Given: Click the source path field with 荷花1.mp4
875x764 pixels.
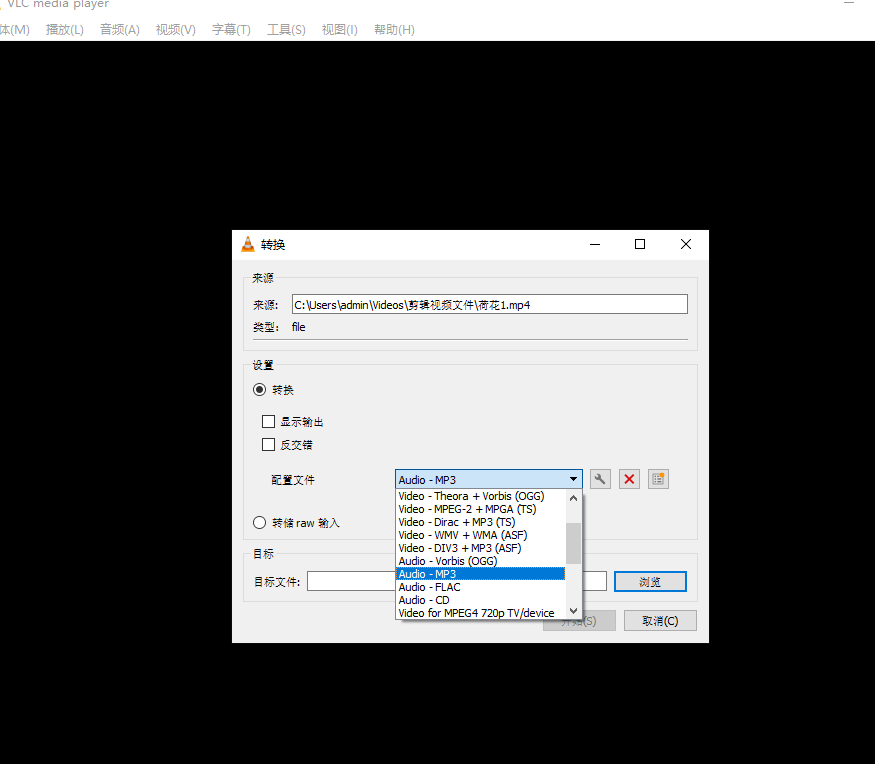Looking at the screenshot, I should coord(489,304).
